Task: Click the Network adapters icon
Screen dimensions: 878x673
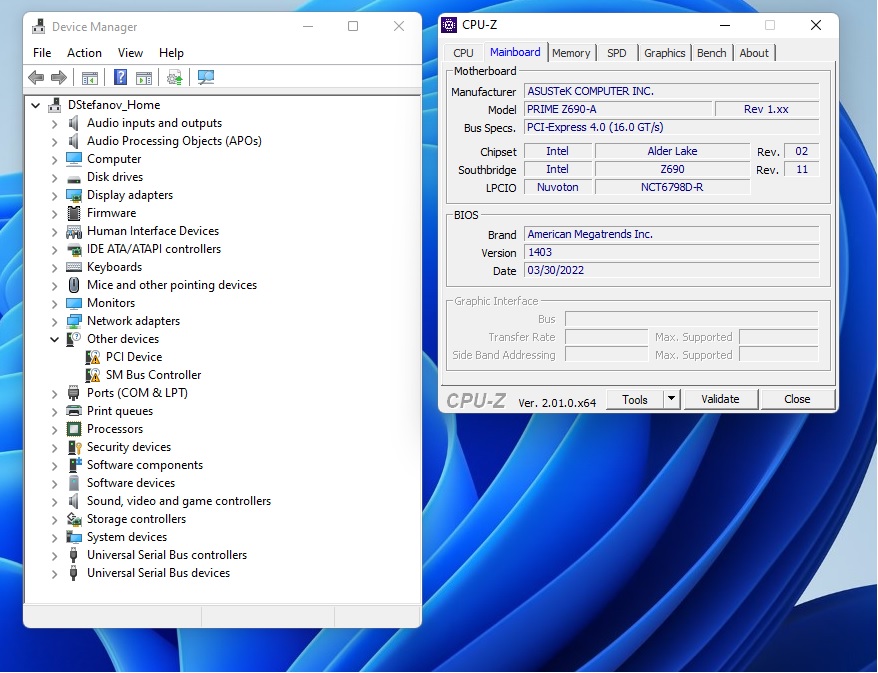Action: (x=73, y=321)
